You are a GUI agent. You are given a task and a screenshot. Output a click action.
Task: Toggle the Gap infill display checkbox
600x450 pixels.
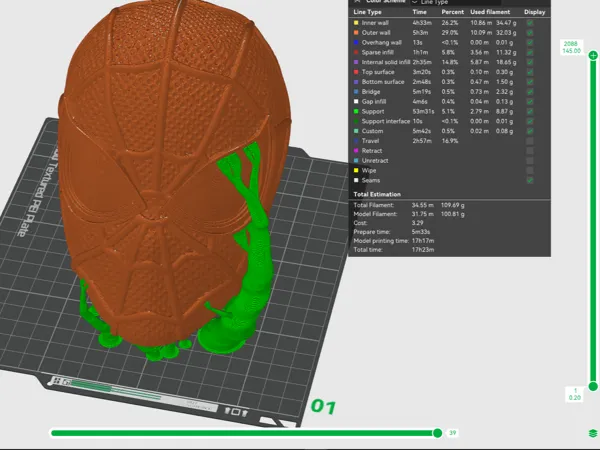click(530, 101)
